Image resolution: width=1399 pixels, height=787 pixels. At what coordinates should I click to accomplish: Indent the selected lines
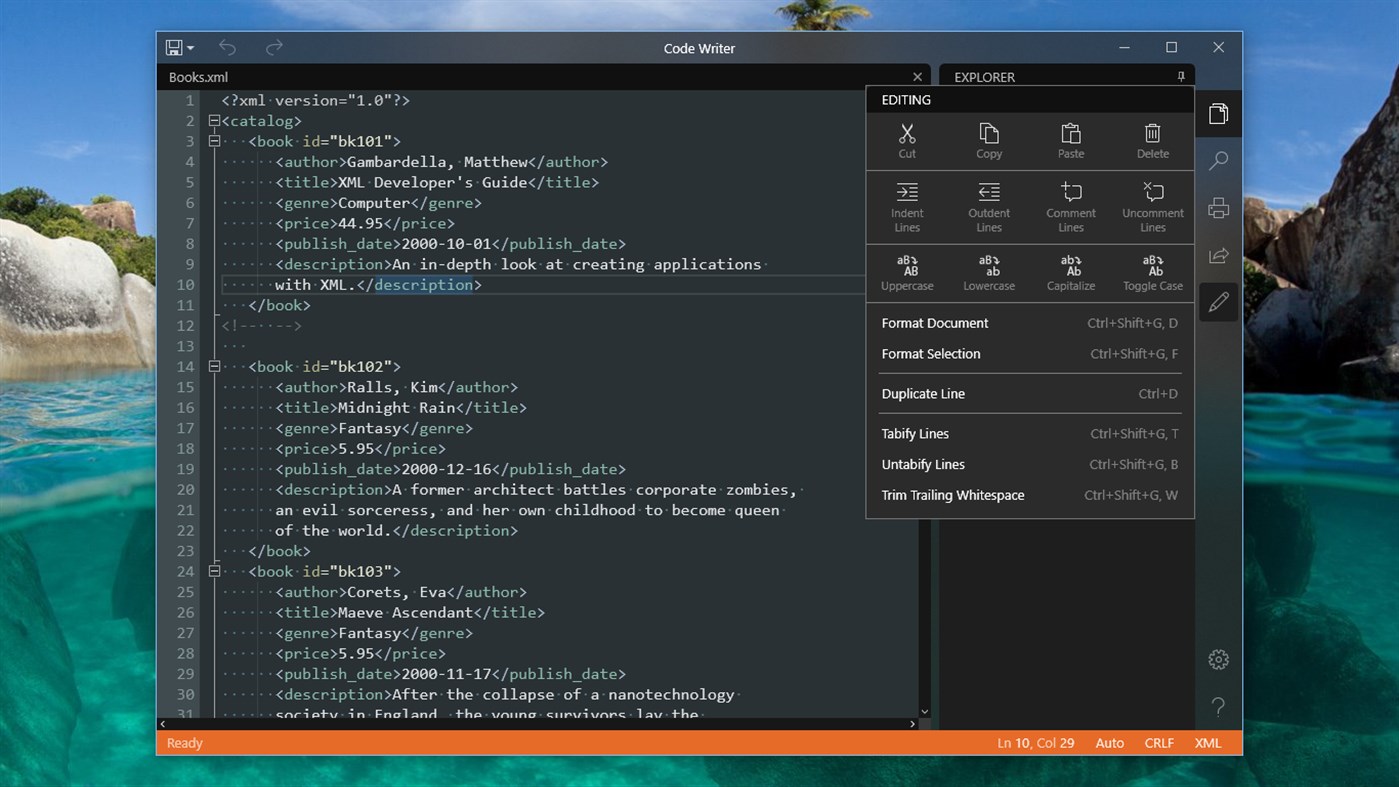907,206
